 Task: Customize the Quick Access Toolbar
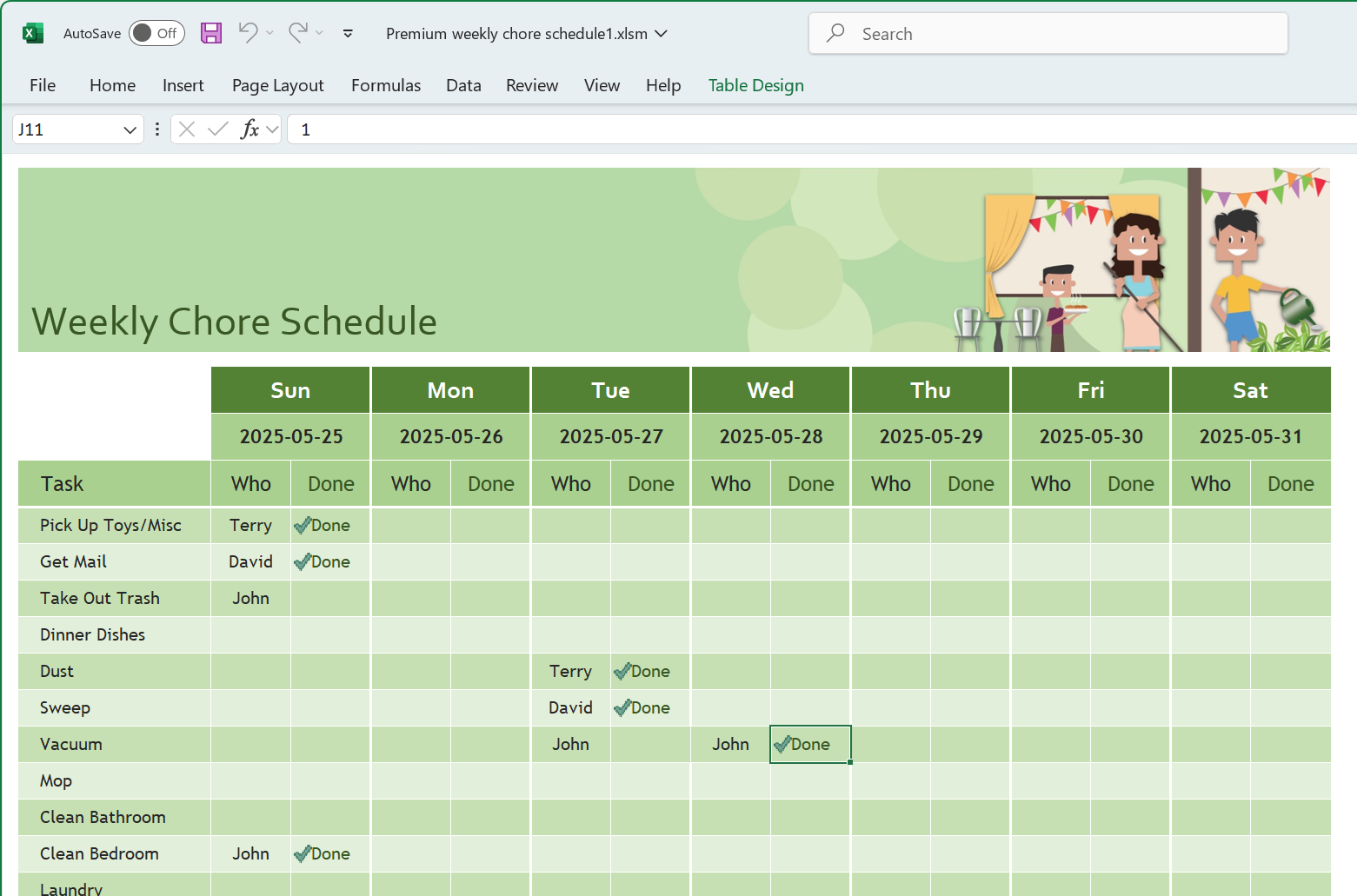(x=348, y=33)
